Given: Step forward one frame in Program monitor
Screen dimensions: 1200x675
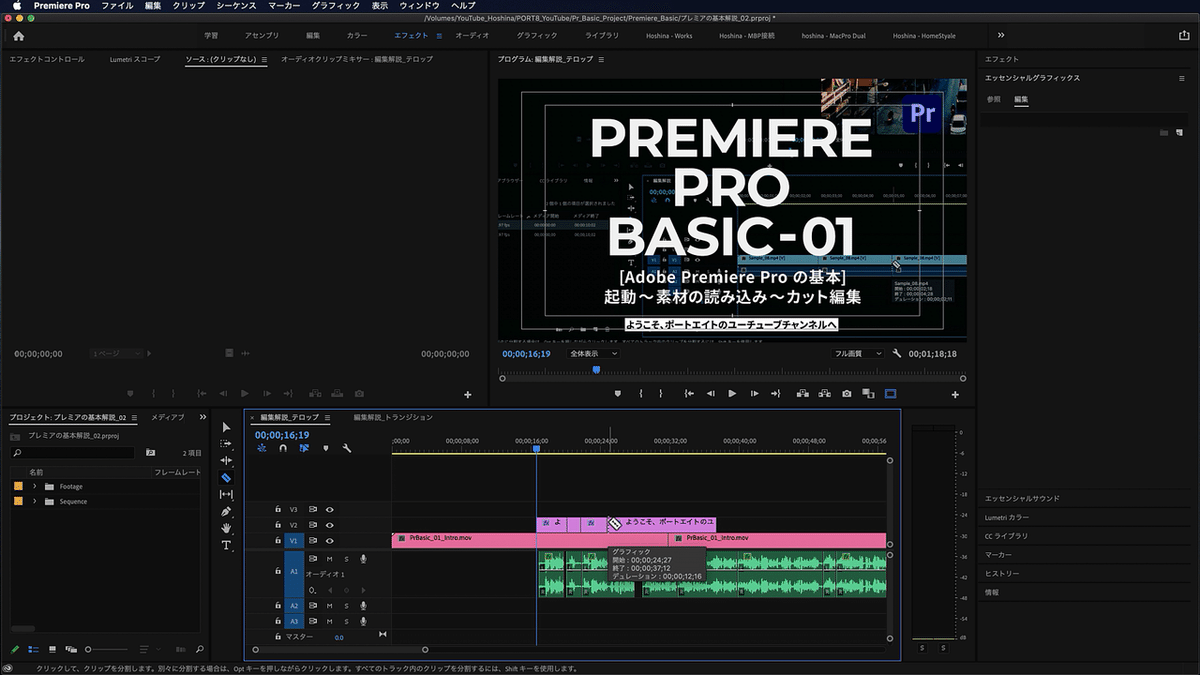Looking at the screenshot, I should [754, 394].
